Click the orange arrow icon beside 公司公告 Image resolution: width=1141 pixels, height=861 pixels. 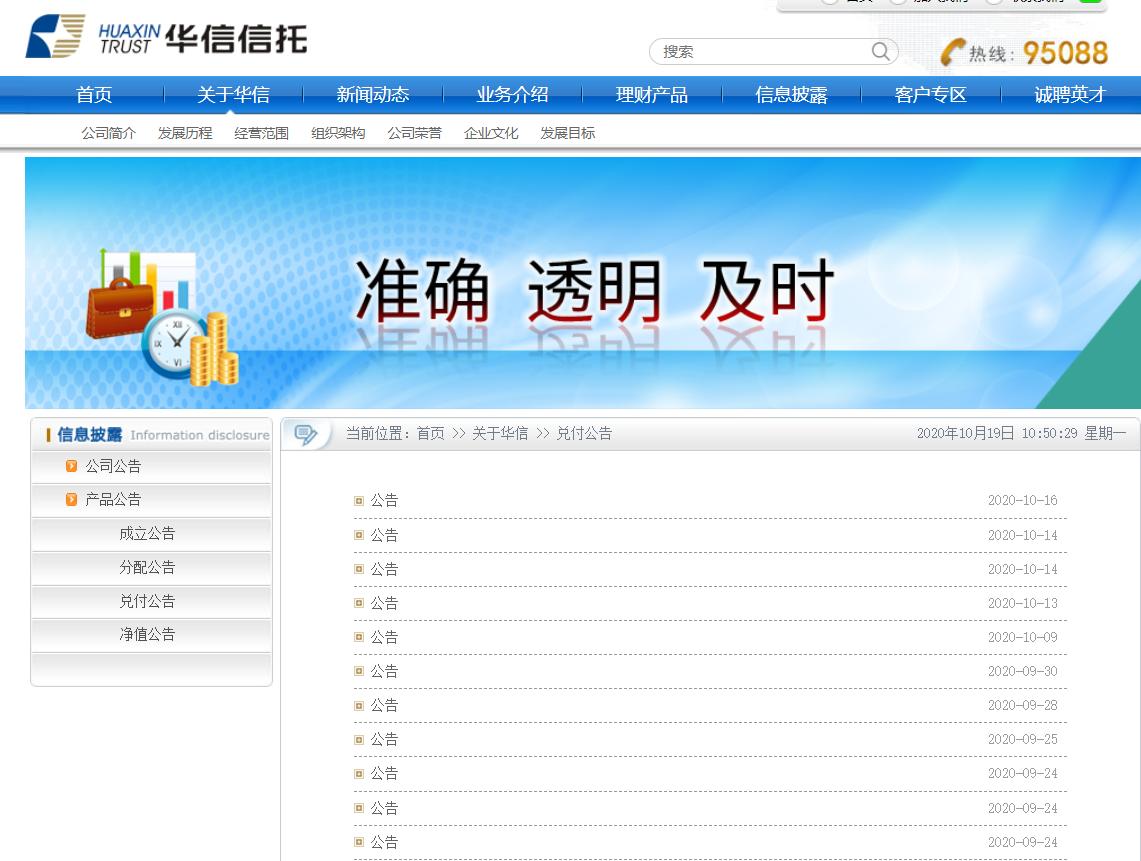70,466
